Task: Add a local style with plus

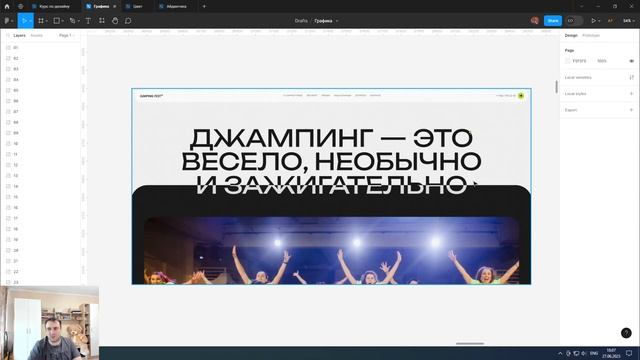Action: coord(631,93)
